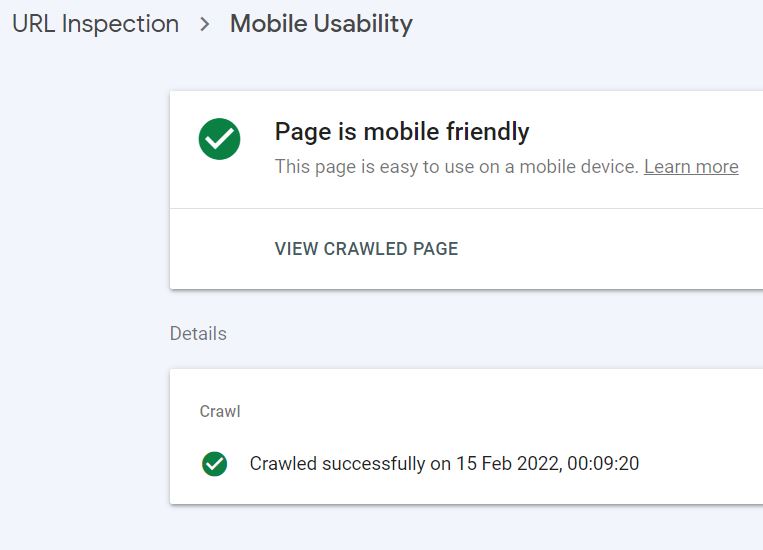Click the Crawl subsection label
Image resolution: width=763 pixels, height=550 pixels.
click(220, 411)
